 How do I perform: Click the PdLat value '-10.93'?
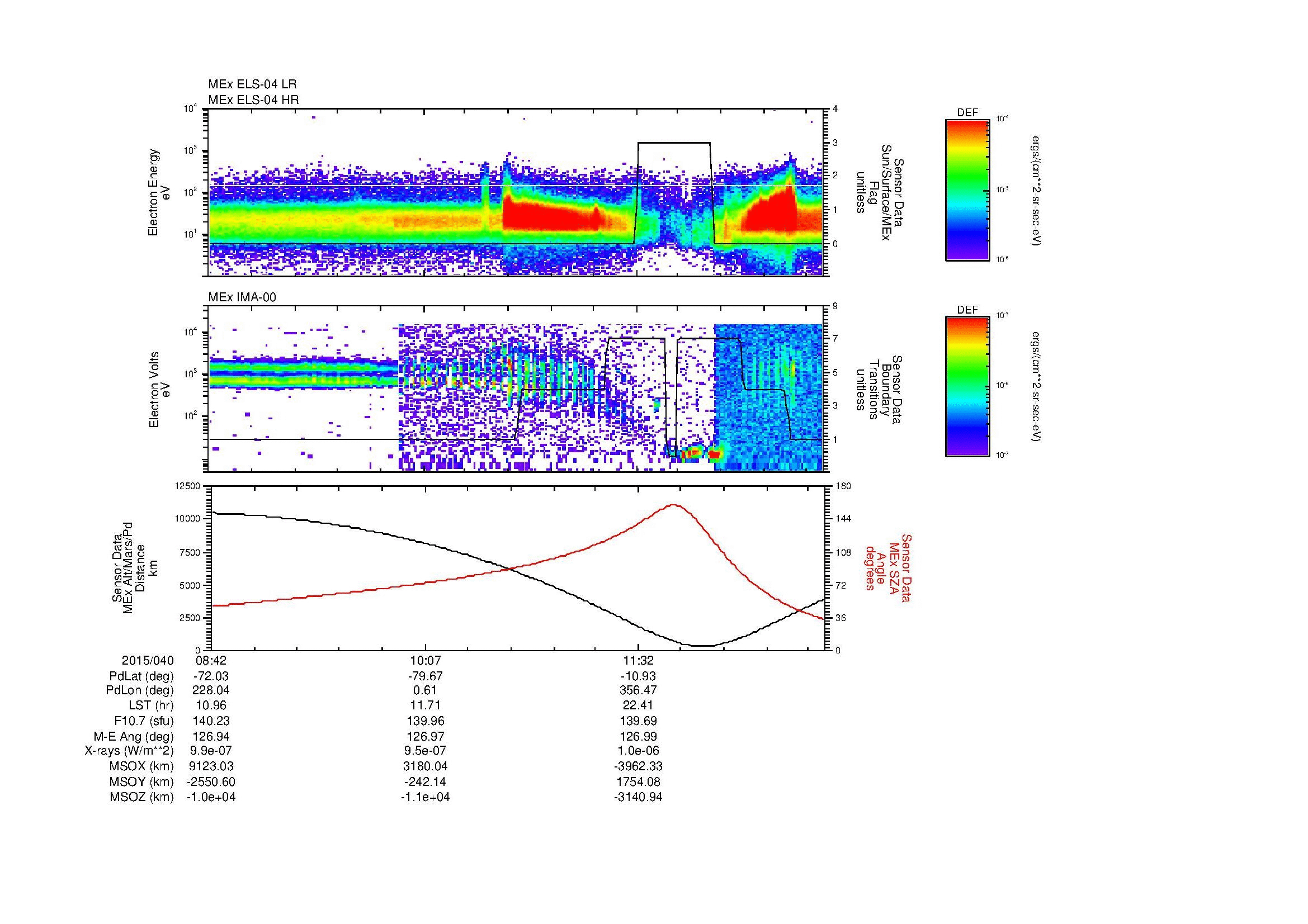(x=638, y=676)
